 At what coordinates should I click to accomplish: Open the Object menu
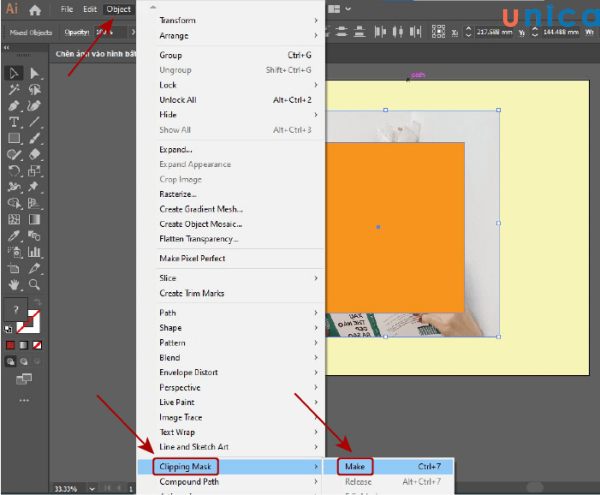(118, 9)
